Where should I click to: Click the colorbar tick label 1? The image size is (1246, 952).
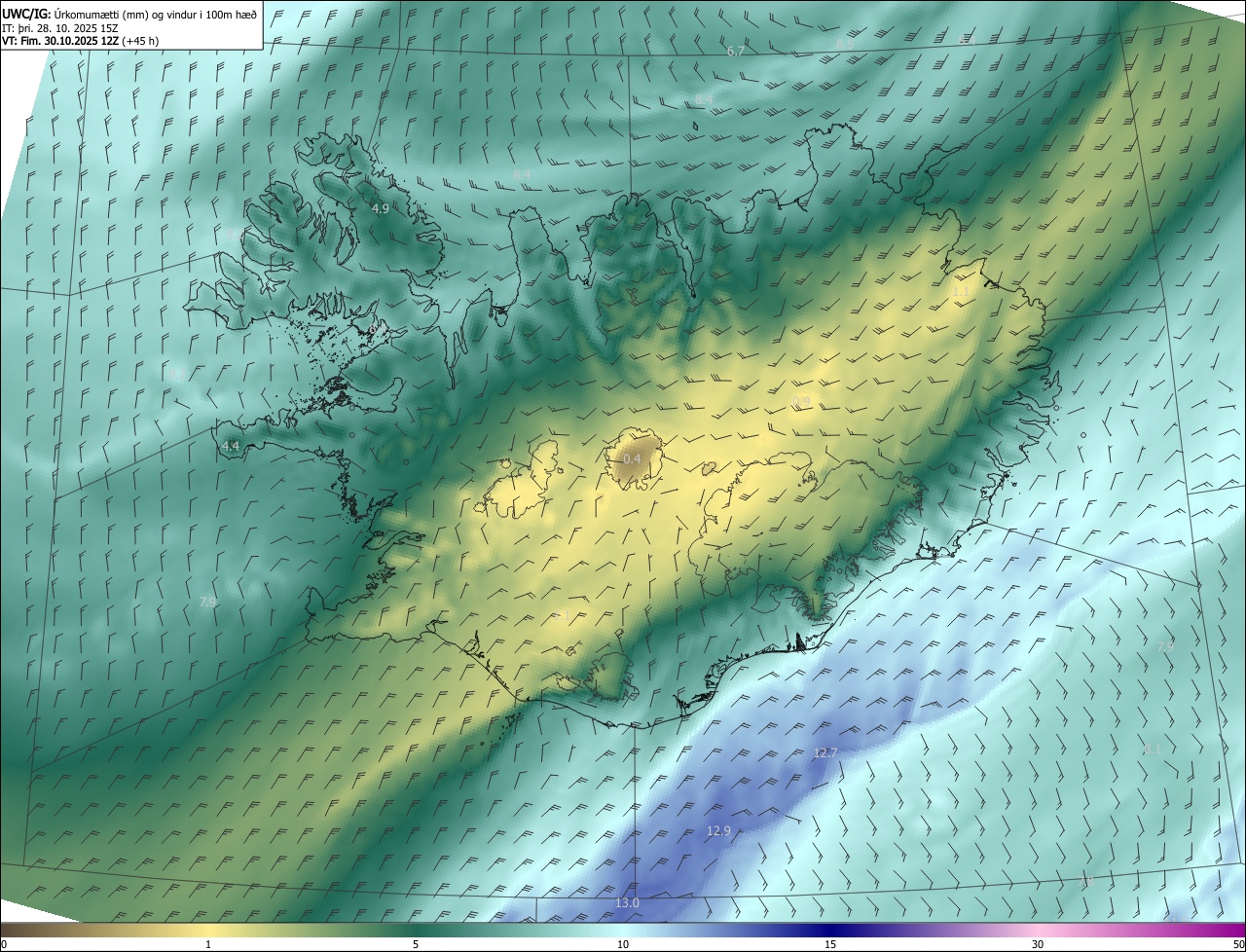(208, 944)
